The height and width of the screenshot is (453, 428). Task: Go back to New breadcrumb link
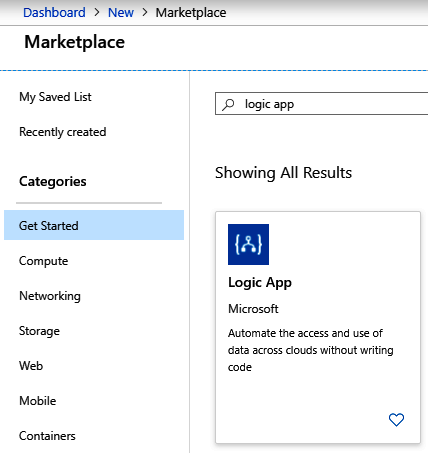pos(121,13)
